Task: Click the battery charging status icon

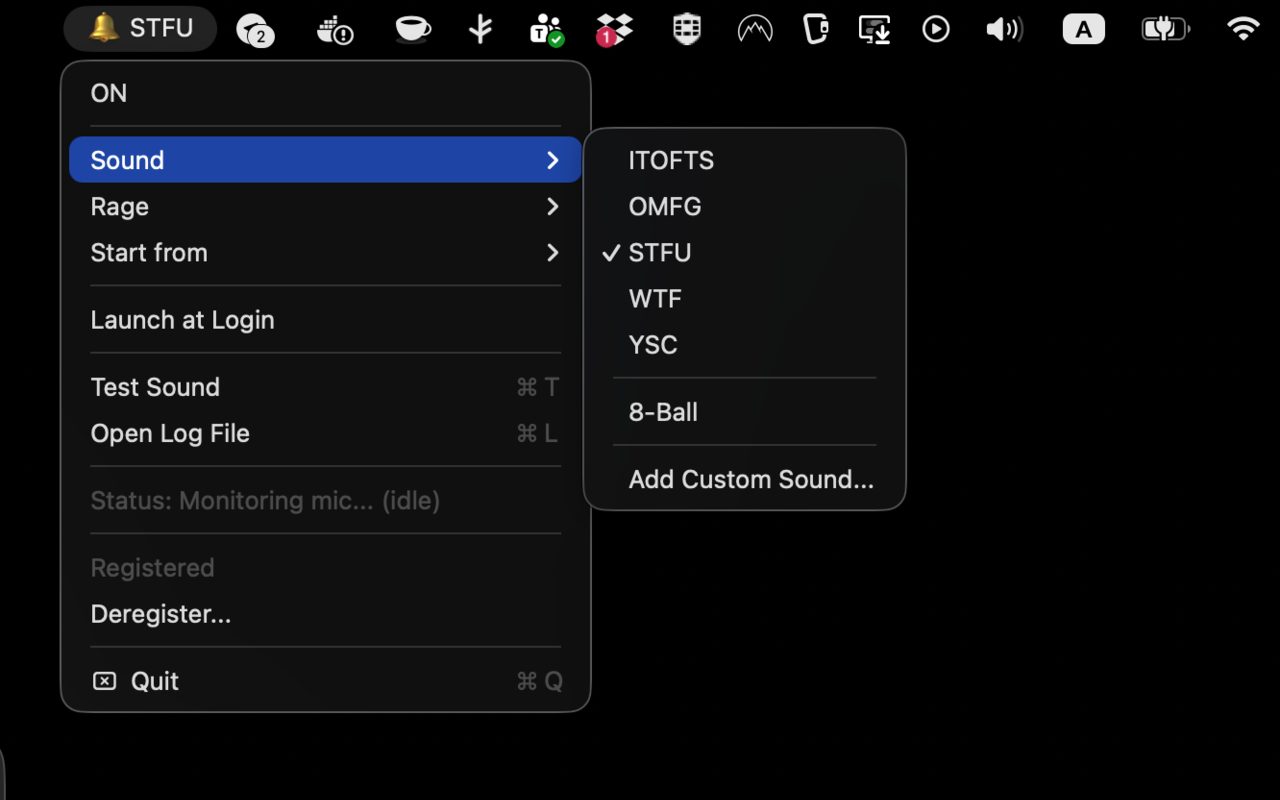Action: click(1165, 30)
